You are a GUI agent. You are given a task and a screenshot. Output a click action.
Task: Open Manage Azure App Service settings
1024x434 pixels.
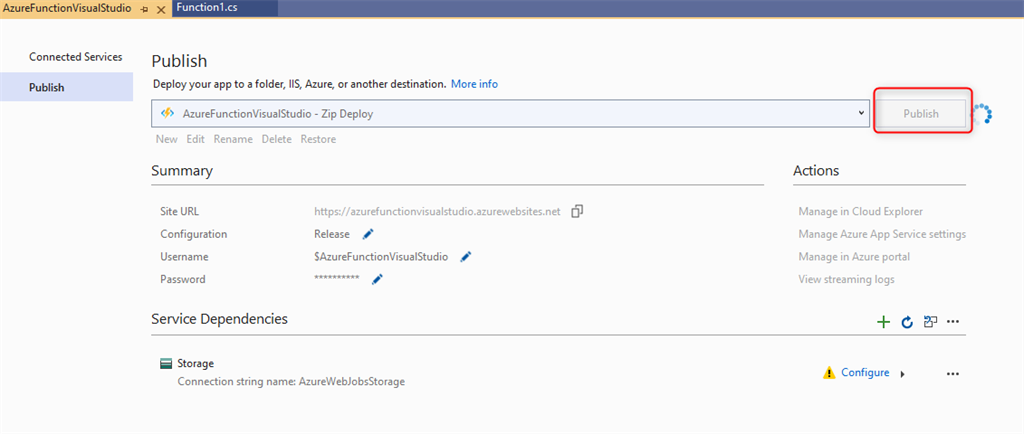pyautogui.click(x=882, y=234)
